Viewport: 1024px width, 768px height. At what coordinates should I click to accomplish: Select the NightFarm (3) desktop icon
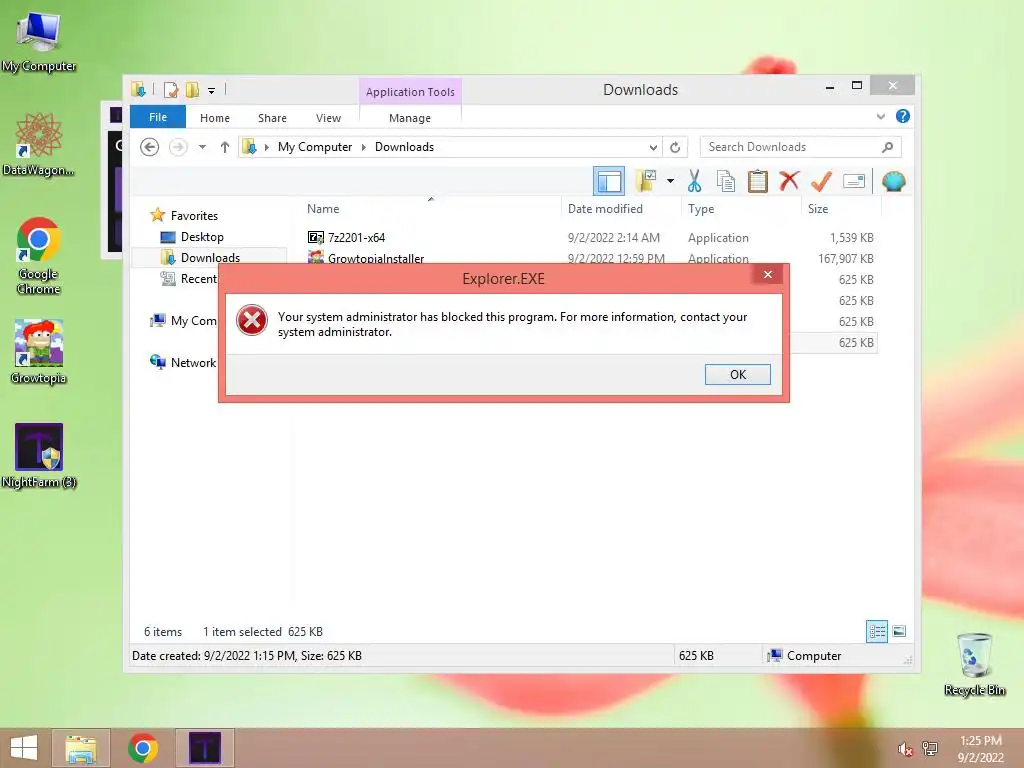pos(39,456)
